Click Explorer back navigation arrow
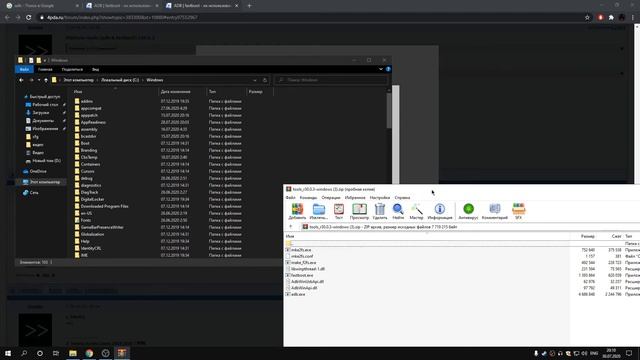The width and height of the screenshot is (640, 360). click(x=21, y=80)
